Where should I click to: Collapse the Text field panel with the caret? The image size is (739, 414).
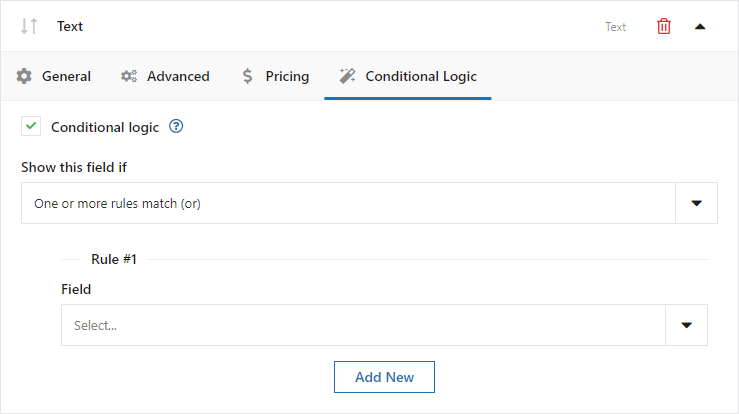pyautogui.click(x=700, y=27)
